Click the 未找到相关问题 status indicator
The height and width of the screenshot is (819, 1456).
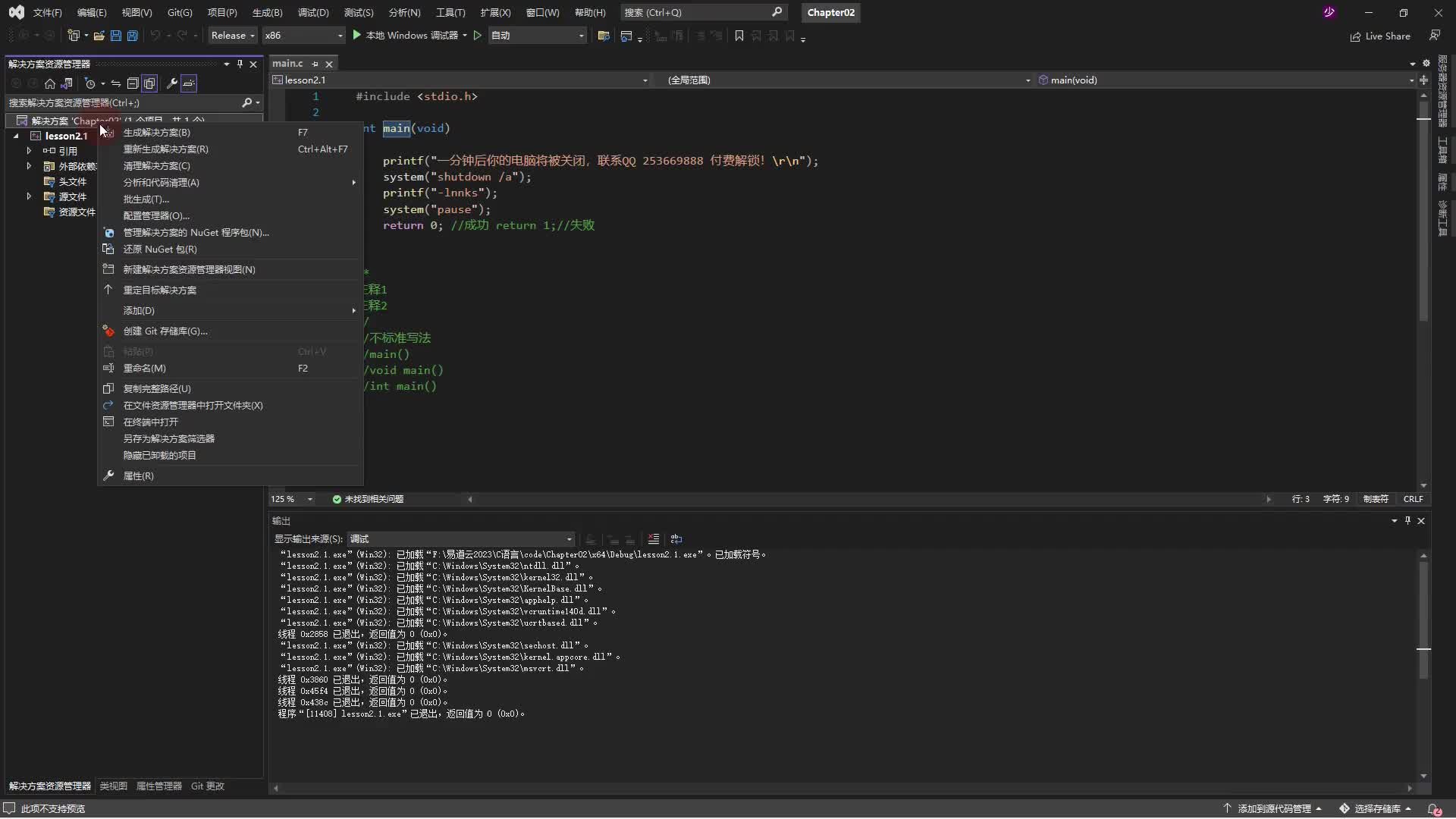pos(368,499)
